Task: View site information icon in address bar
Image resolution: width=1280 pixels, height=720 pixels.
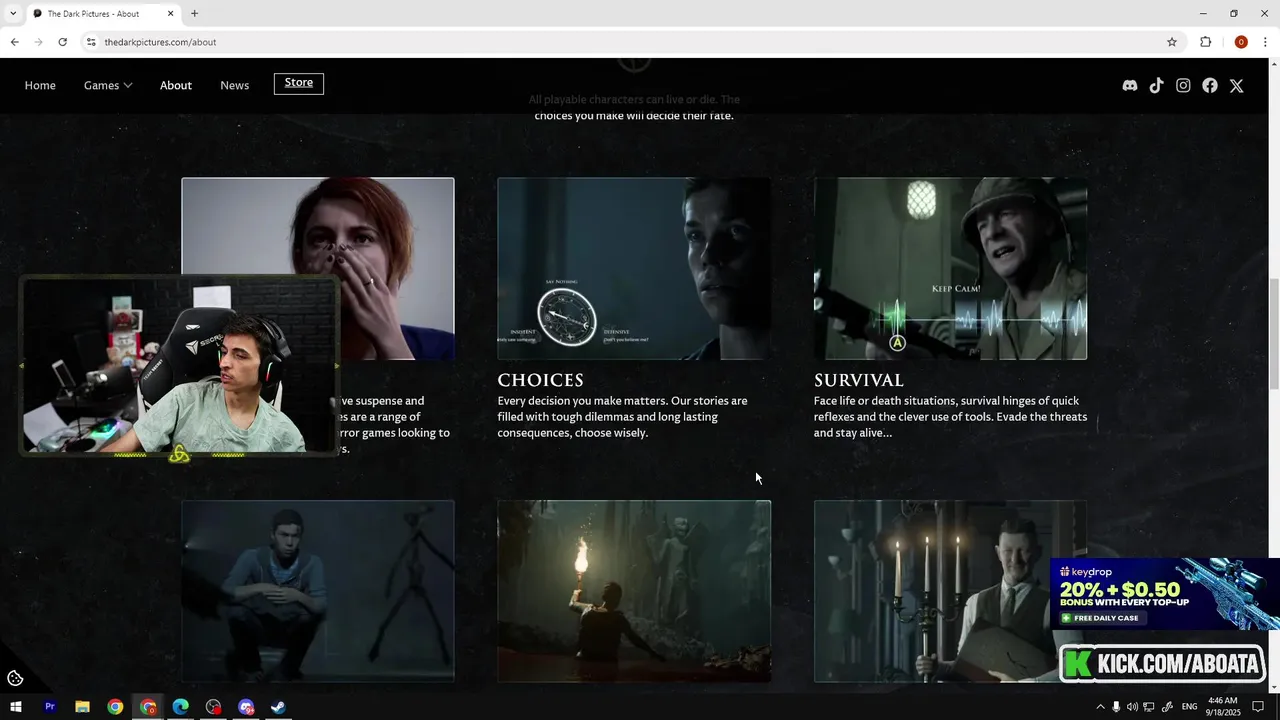Action: click(x=91, y=42)
